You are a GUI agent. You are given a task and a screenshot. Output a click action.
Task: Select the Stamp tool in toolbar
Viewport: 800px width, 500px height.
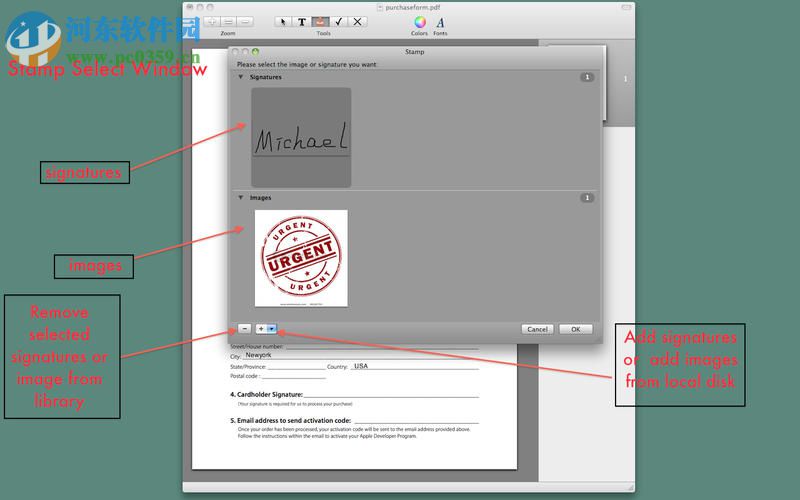pos(320,21)
